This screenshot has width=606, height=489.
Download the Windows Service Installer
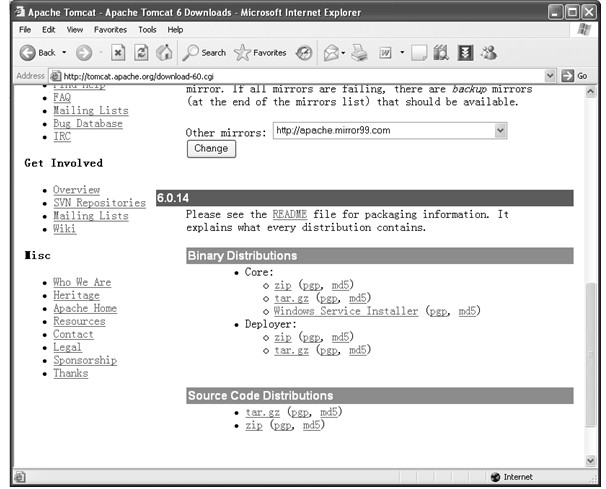coord(346,311)
